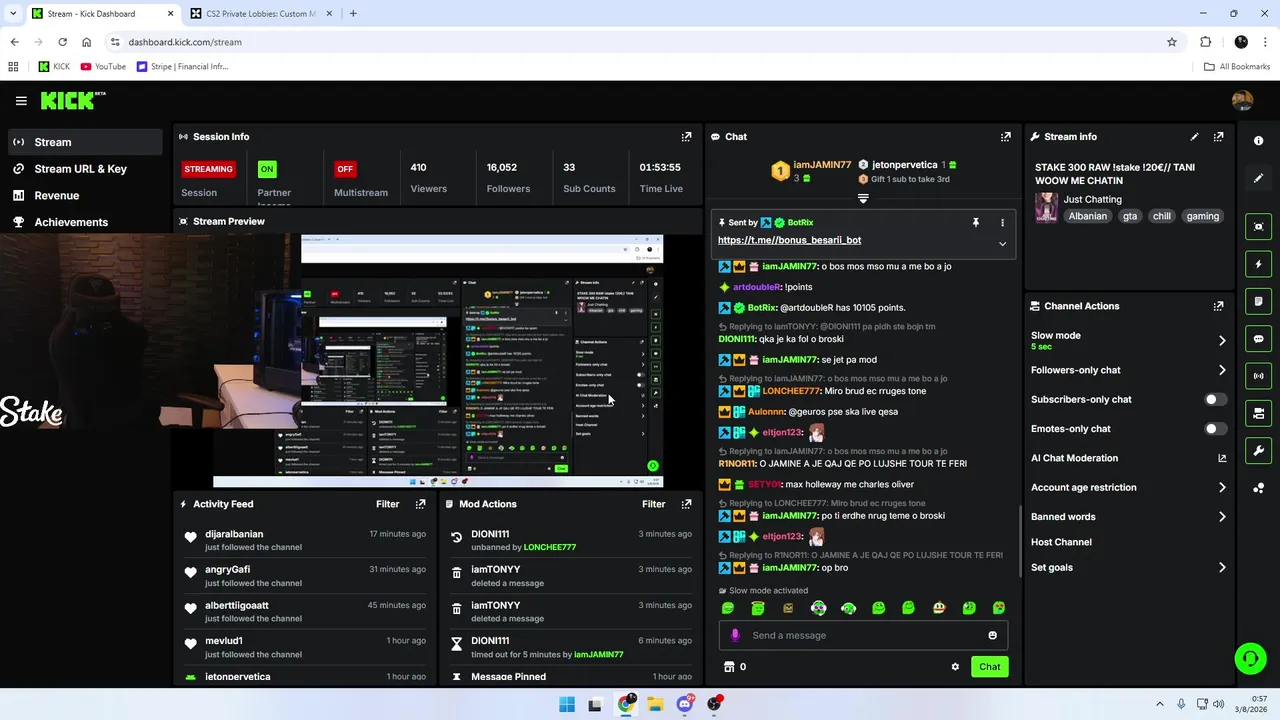
Task: Open the All Bookmarks folder
Action: pos(1237,67)
